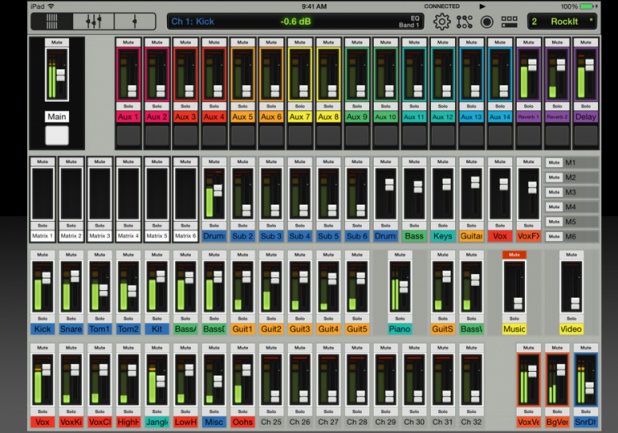Mute the Delay effect channel
Viewport: 618px width, 433px height.
(585, 42)
